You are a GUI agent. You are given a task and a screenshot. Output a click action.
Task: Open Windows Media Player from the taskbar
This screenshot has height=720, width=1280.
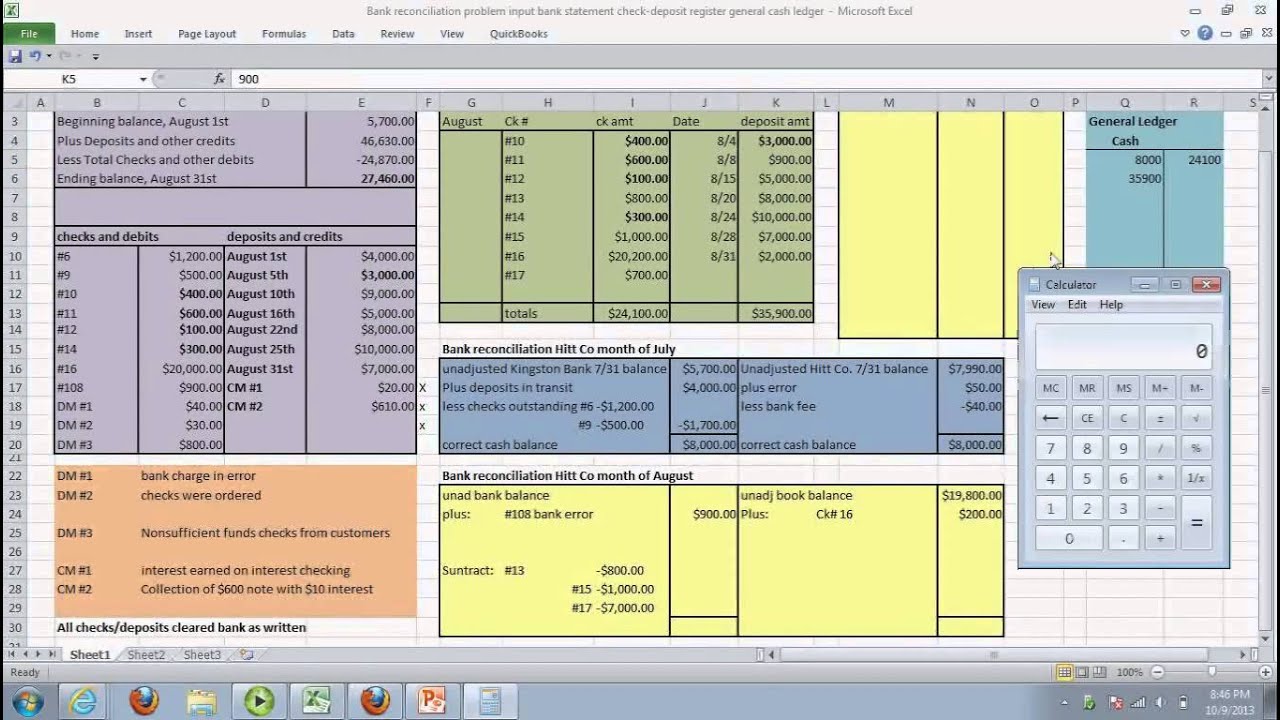coord(259,701)
